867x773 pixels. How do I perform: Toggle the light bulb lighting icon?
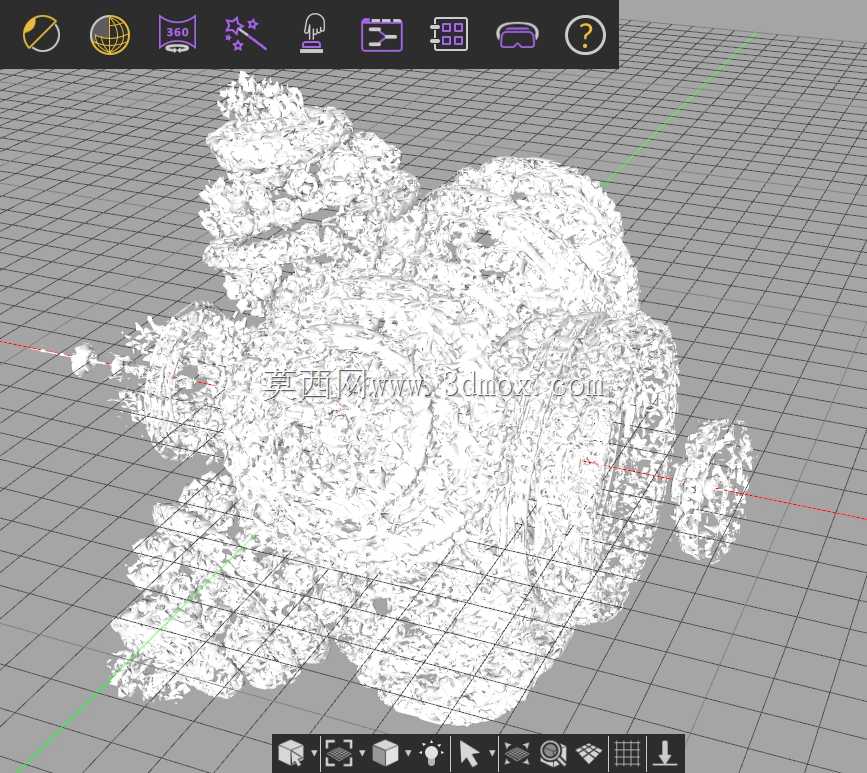click(431, 753)
